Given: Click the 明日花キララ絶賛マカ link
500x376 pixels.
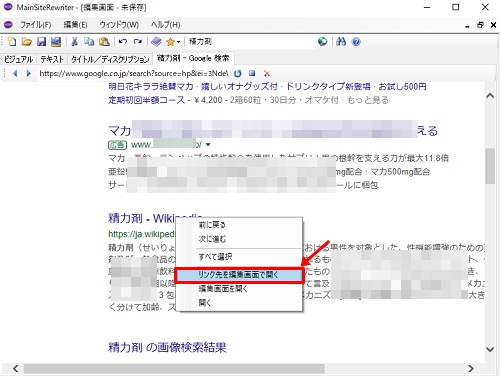Looking at the screenshot, I should (x=151, y=87).
